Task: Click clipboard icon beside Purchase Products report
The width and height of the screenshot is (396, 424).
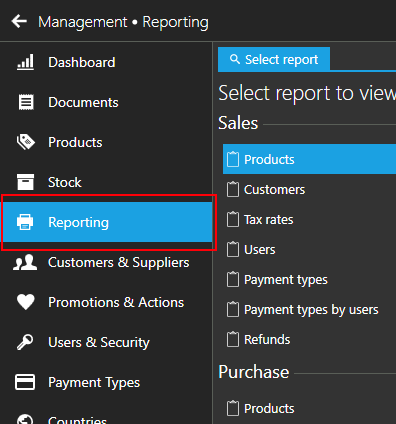Action: coord(233,408)
